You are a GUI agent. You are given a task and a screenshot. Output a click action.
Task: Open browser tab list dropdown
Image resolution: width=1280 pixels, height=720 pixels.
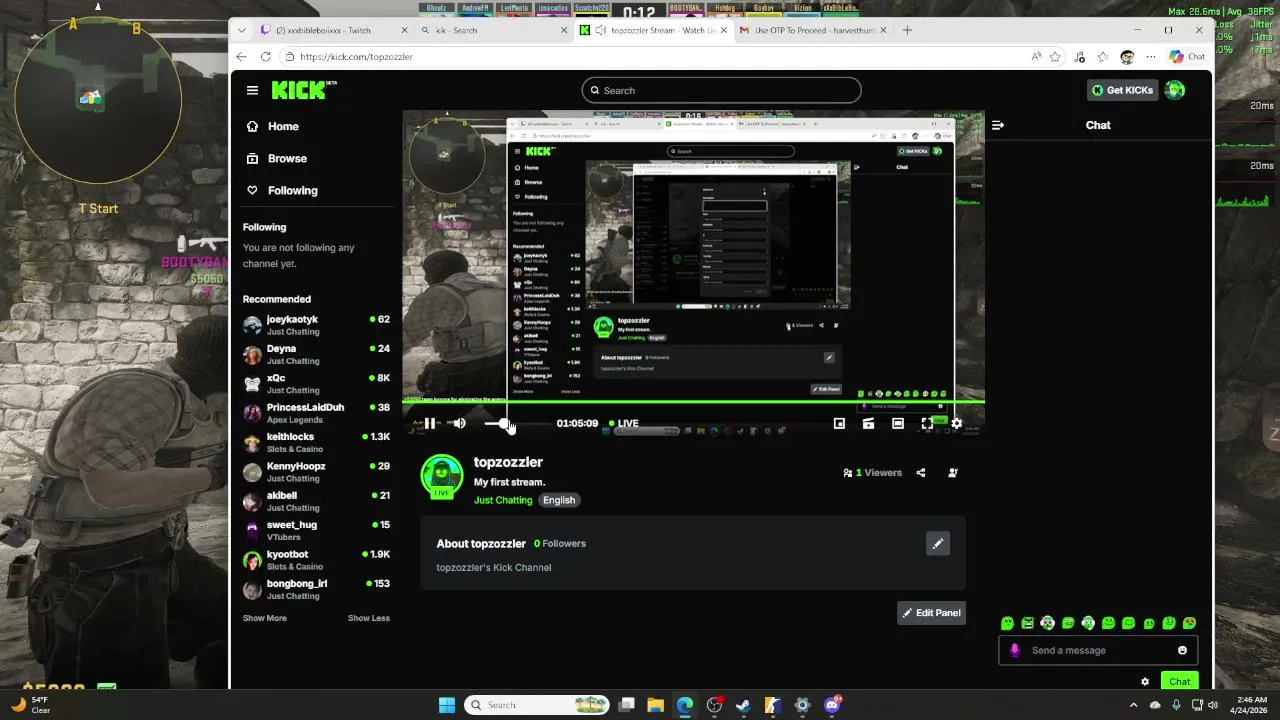241,30
